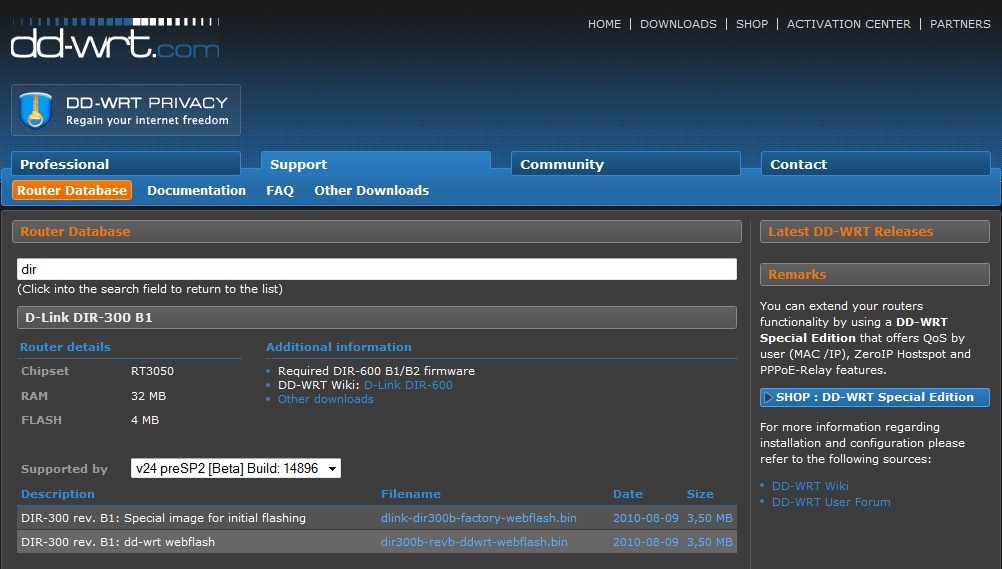The height and width of the screenshot is (569, 1002).
Task: Open Other Downloads submenu item
Action: 371,190
